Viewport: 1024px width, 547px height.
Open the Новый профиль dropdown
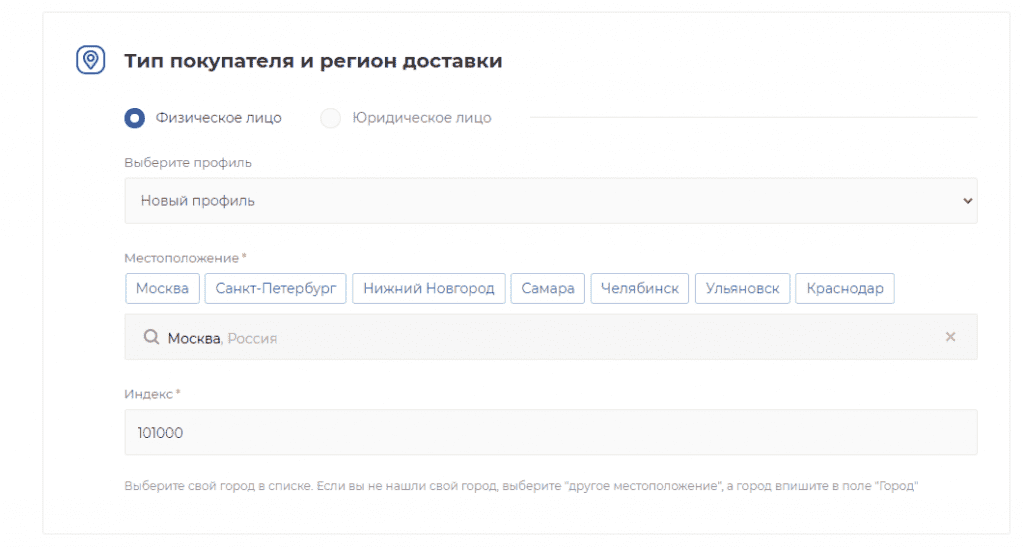550,201
